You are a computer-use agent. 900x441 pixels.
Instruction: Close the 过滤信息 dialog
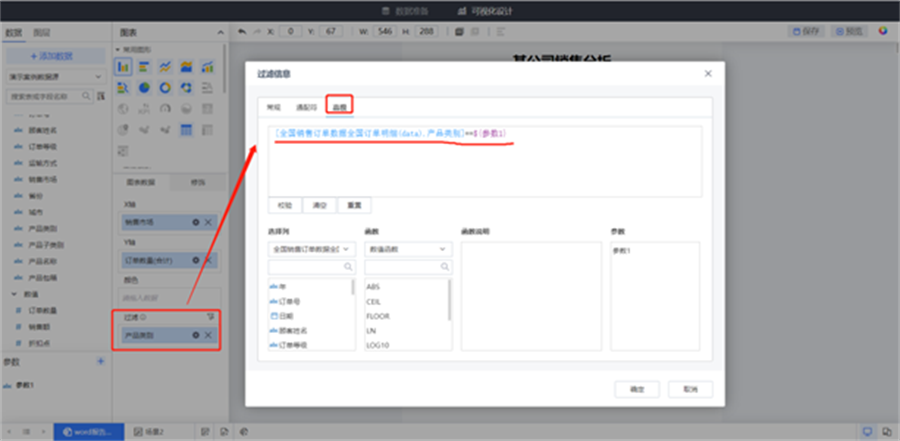708,74
